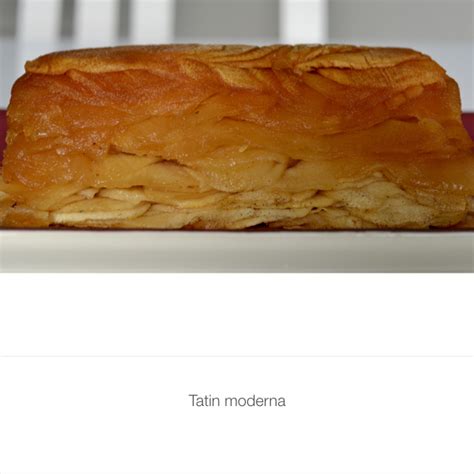474x474 pixels.
Task: Click the pale layered apple slices at the base
Action: 233,208
